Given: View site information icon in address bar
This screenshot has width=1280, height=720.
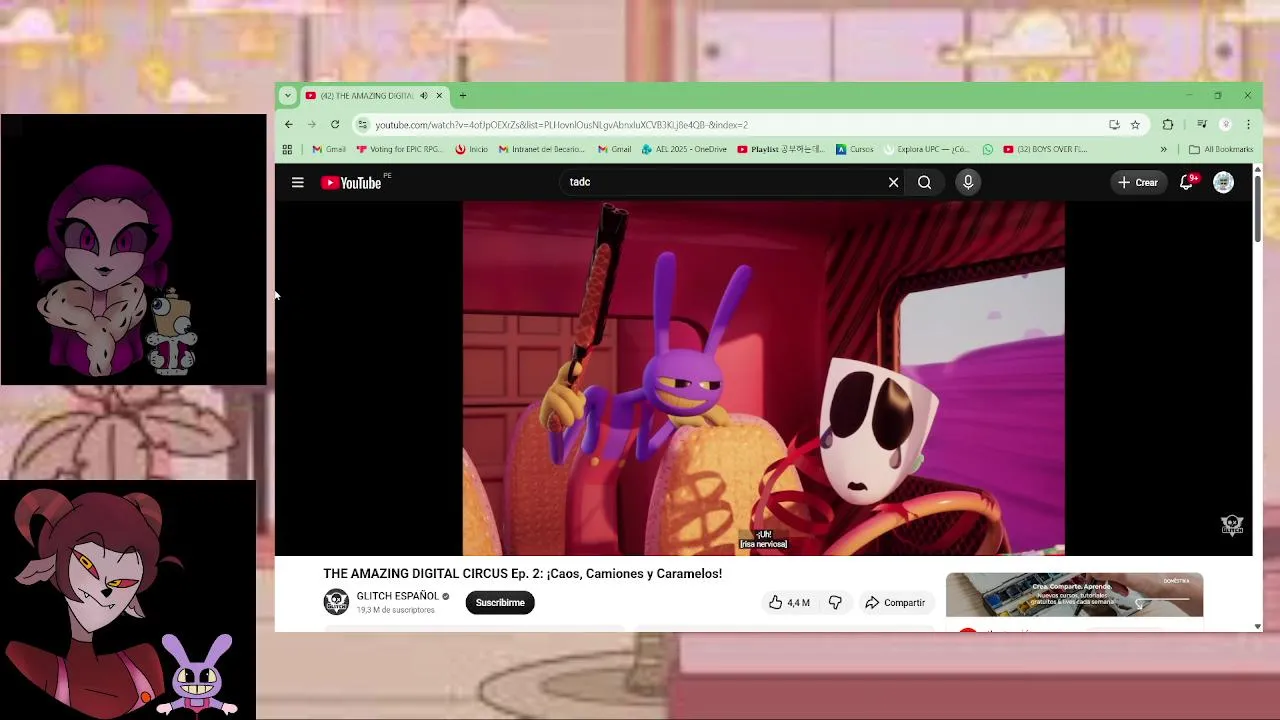Looking at the screenshot, I should [362, 125].
